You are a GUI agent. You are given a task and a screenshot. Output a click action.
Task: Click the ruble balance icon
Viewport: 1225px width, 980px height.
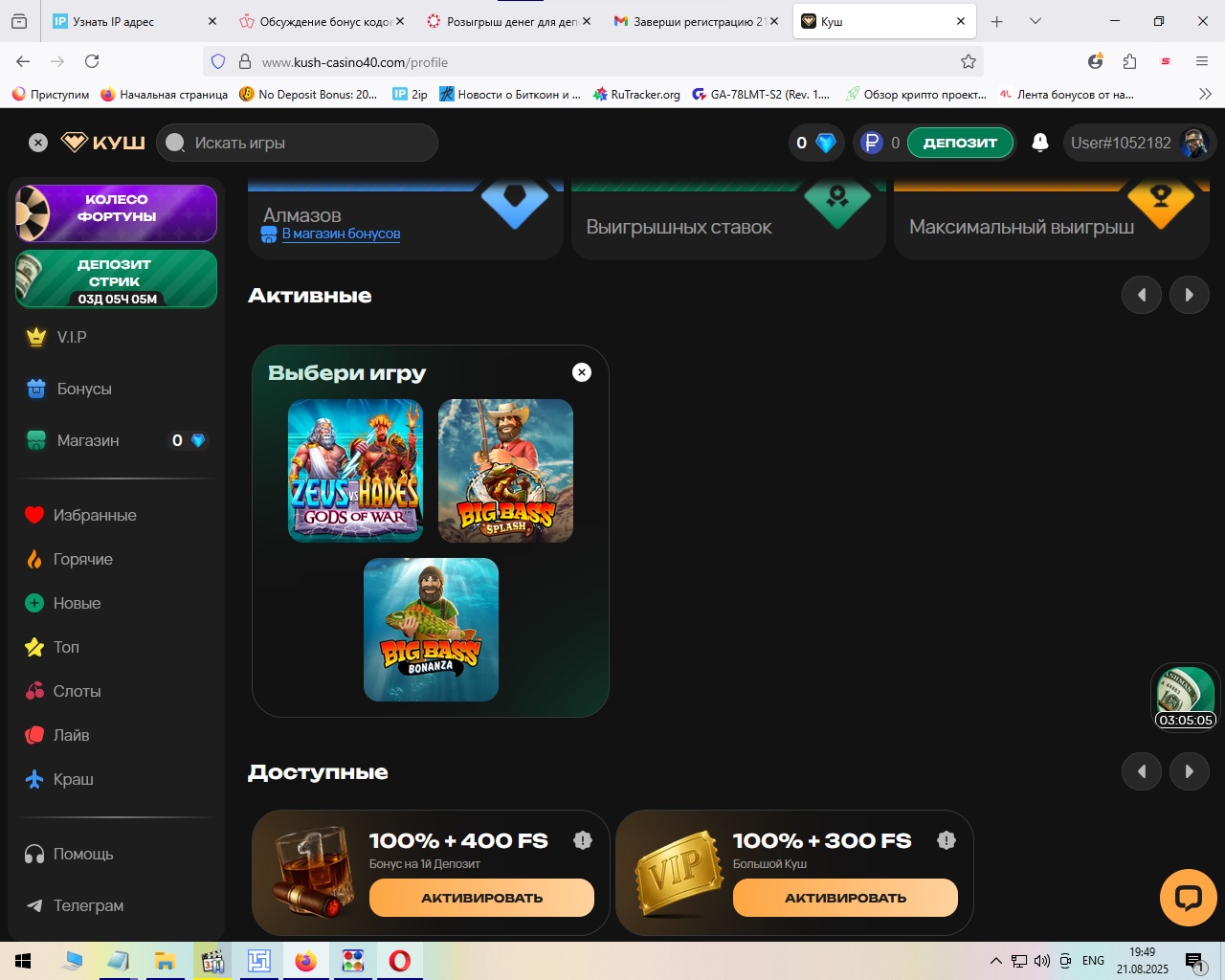click(x=872, y=143)
